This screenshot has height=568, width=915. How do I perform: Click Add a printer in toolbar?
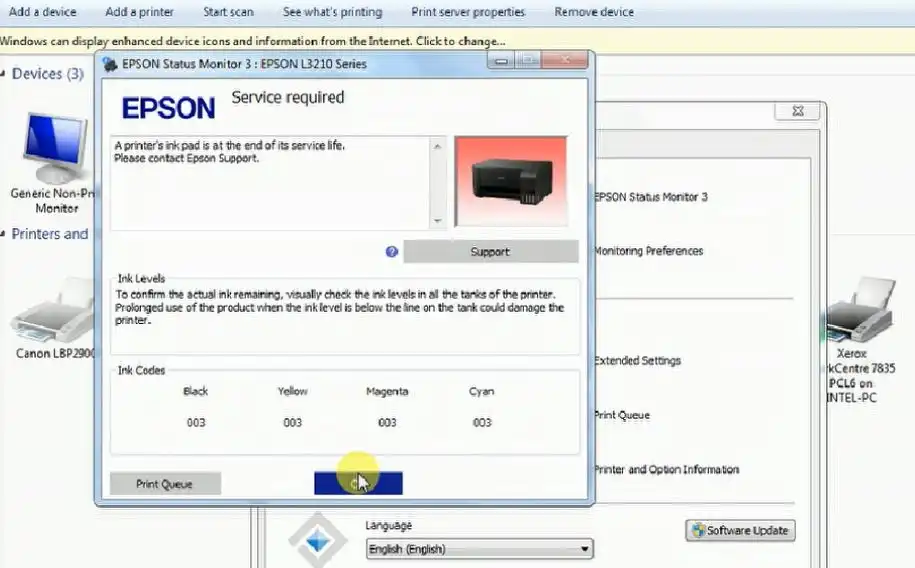pos(139,12)
